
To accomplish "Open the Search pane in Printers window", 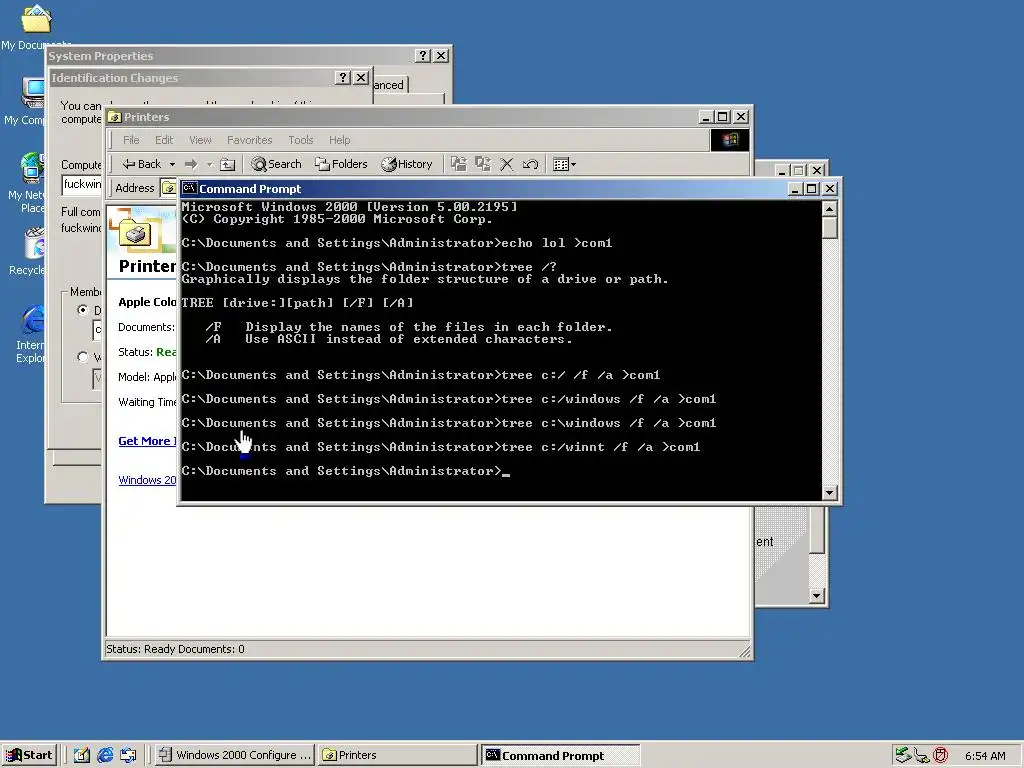I will (x=276, y=164).
